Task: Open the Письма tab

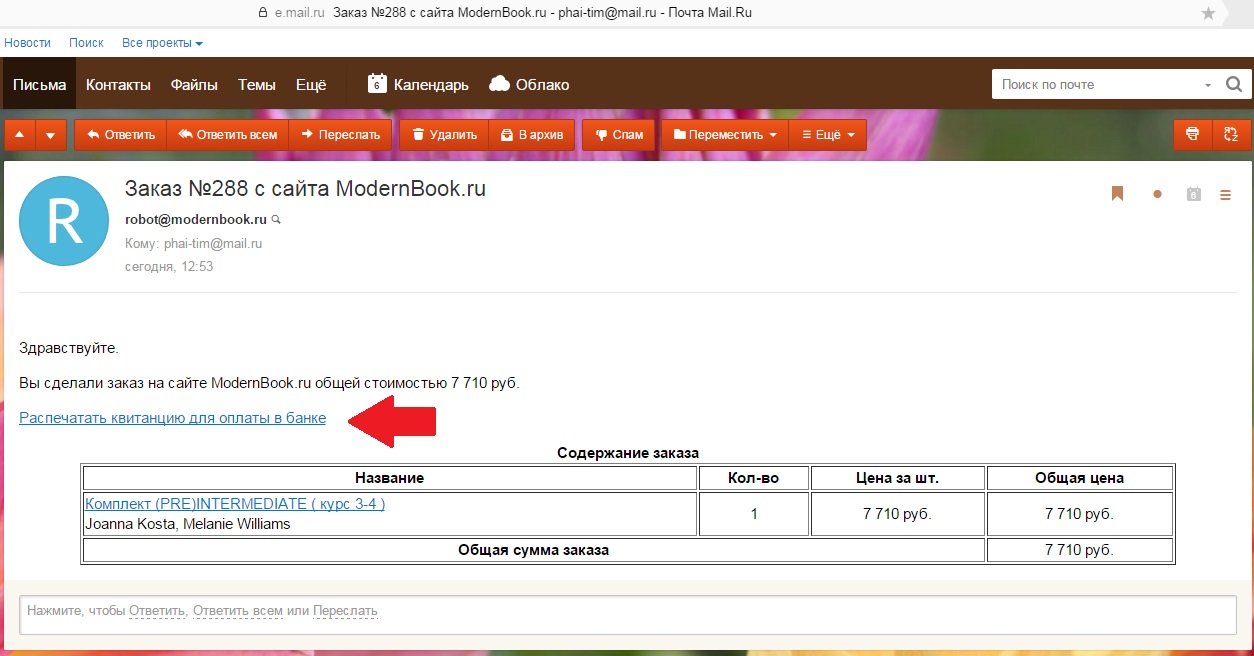Action: click(x=39, y=85)
